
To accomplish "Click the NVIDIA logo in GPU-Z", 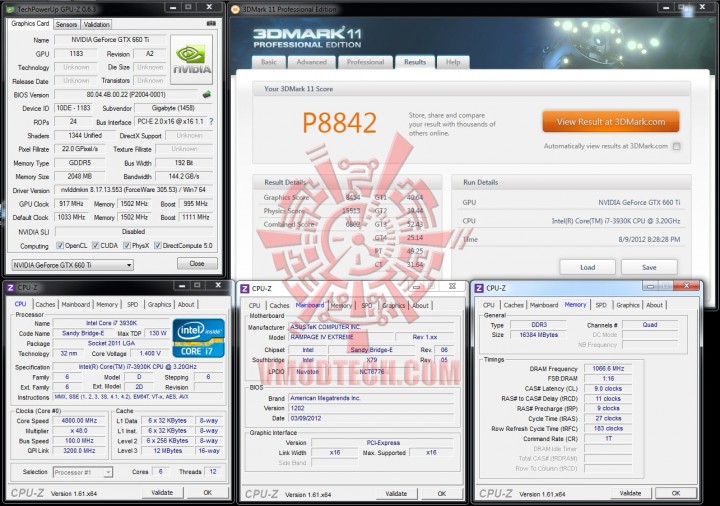I will 191,60.
